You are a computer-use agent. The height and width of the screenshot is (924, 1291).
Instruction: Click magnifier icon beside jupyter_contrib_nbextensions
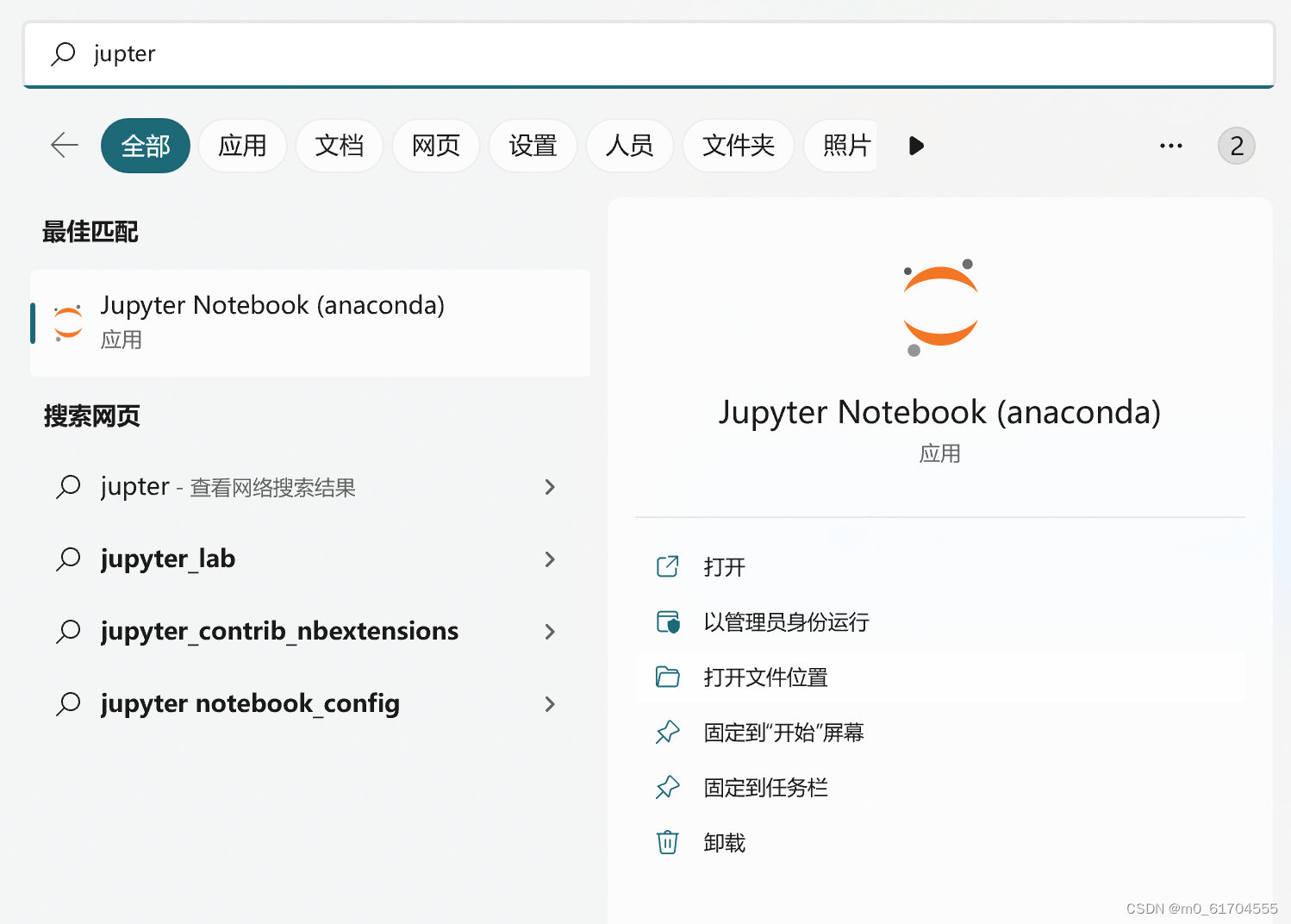pyautogui.click(x=68, y=632)
